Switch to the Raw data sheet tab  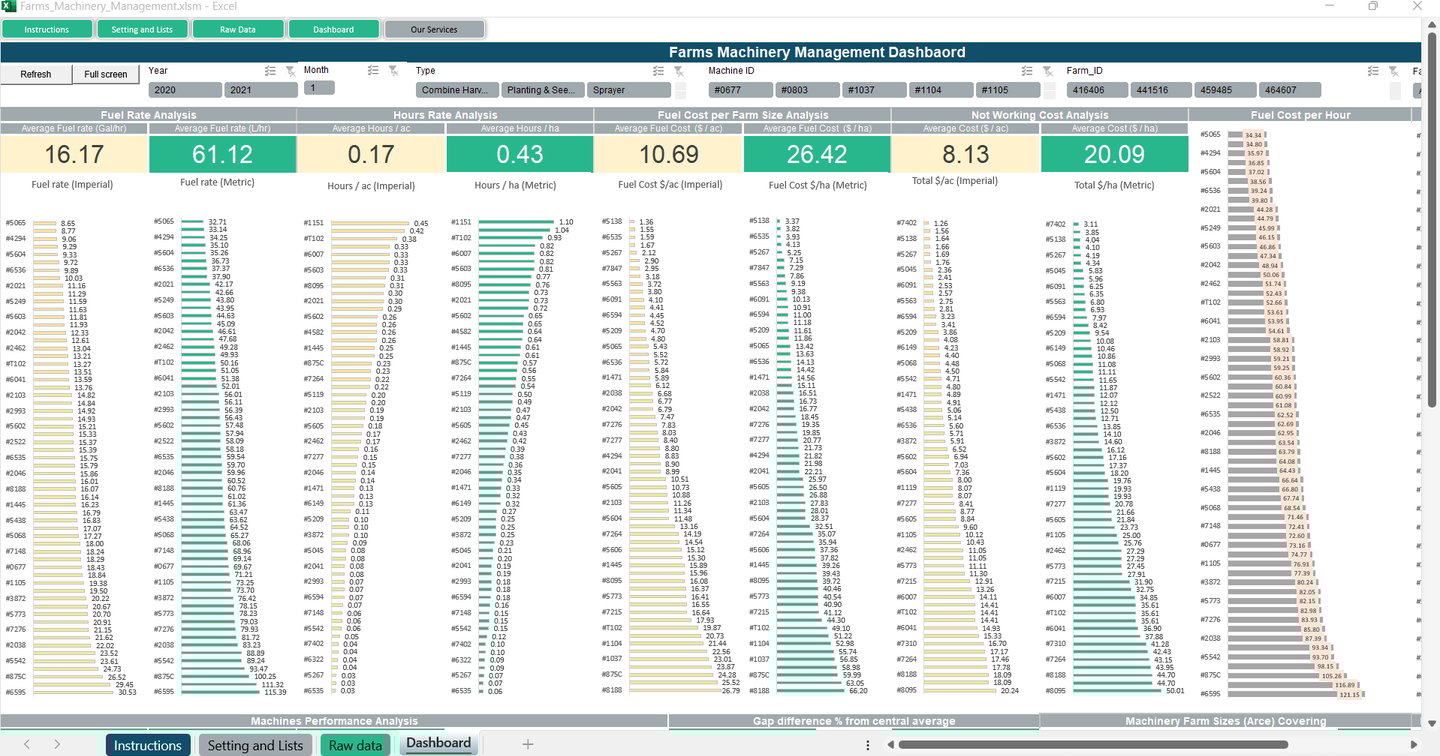coord(355,744)
